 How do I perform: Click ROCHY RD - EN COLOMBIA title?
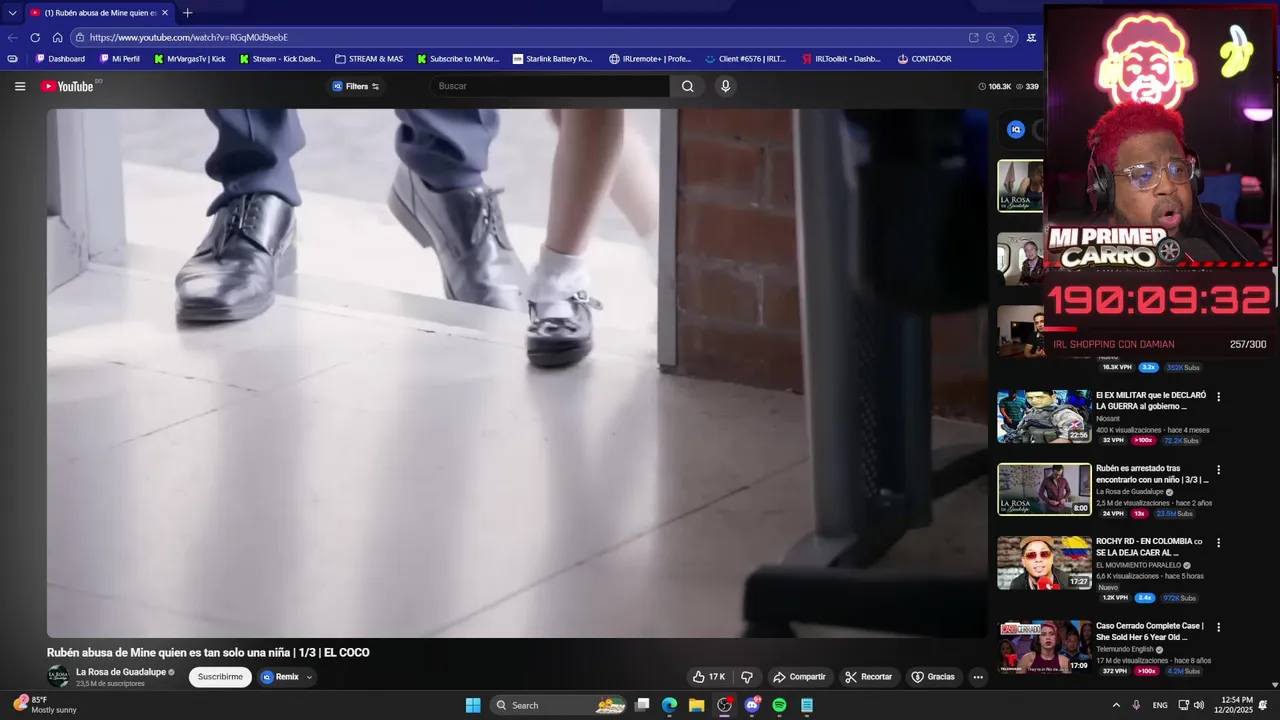(1149, 547)
